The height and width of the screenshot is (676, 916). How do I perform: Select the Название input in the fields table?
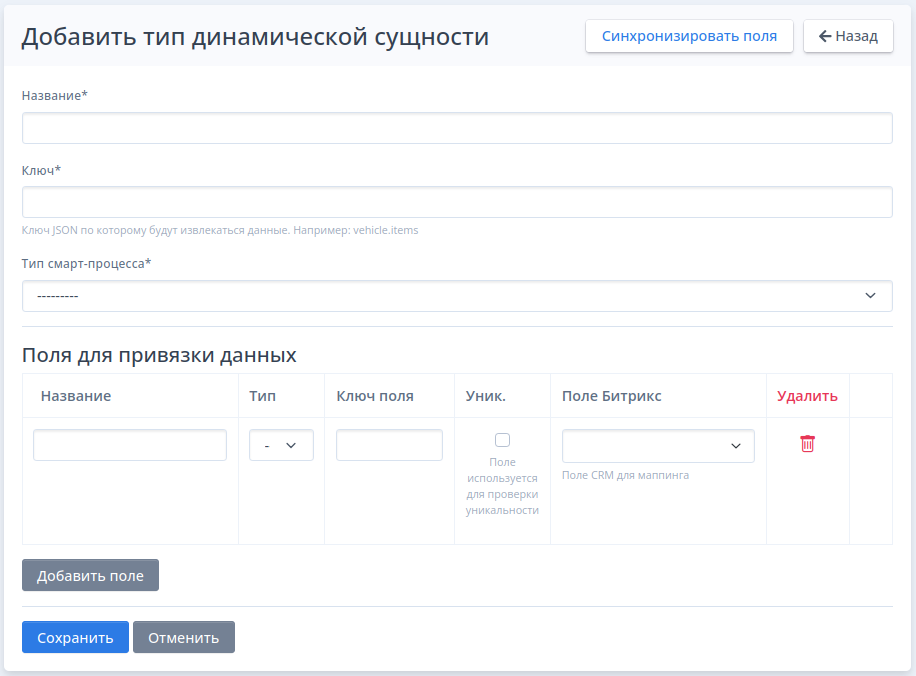point(130,445)
